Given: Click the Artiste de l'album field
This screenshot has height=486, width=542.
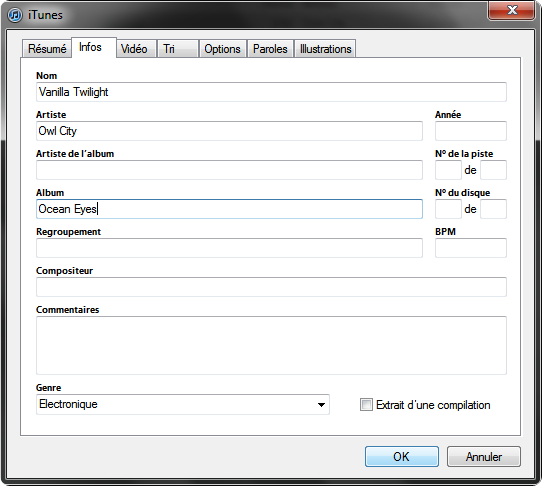Looking at the screenshot, I should (x=229, y=170).
